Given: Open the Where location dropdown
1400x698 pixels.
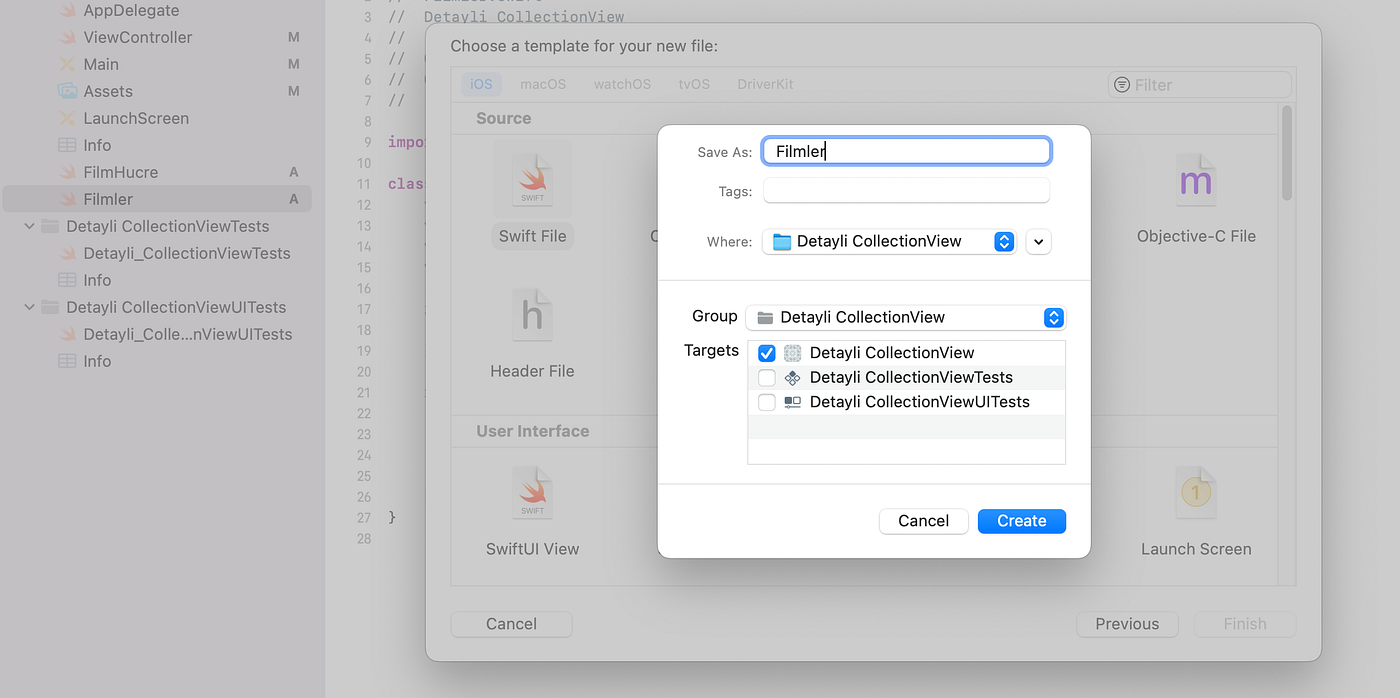Looking at the screenshot, I should coord(1003,241).
